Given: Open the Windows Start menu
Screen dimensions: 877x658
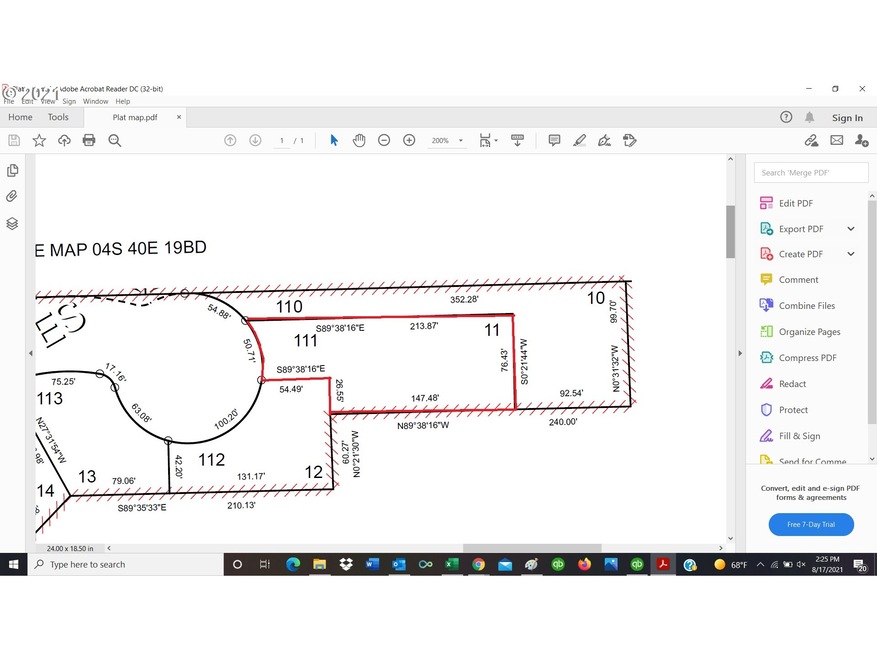Looking at the screenshot, I should (x=13, y=565).
